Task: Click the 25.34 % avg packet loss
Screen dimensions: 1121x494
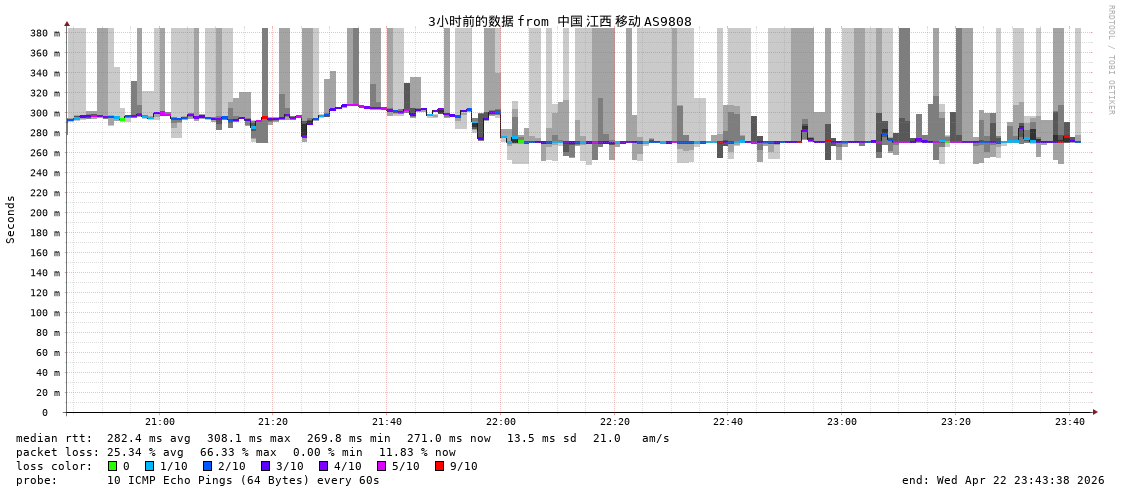Action: (145, 453)
